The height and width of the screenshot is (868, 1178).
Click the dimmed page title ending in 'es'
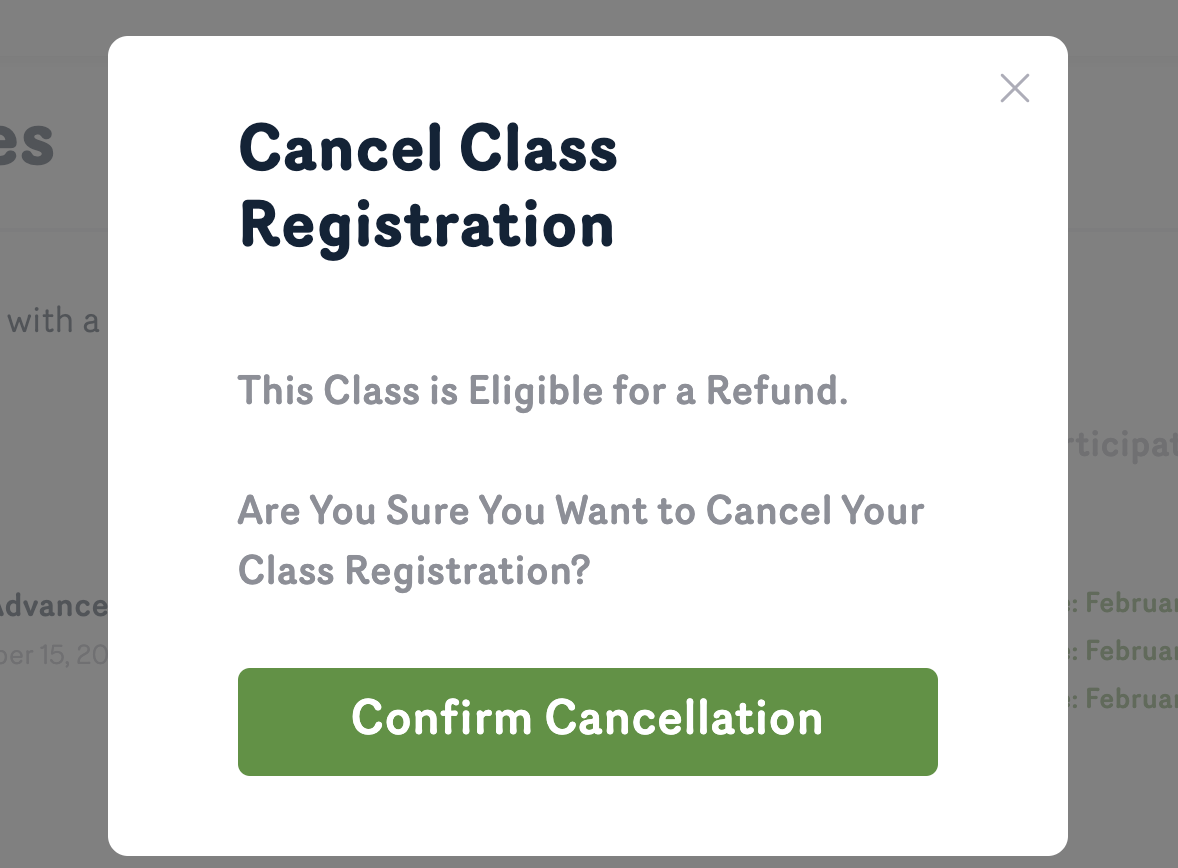28,143
